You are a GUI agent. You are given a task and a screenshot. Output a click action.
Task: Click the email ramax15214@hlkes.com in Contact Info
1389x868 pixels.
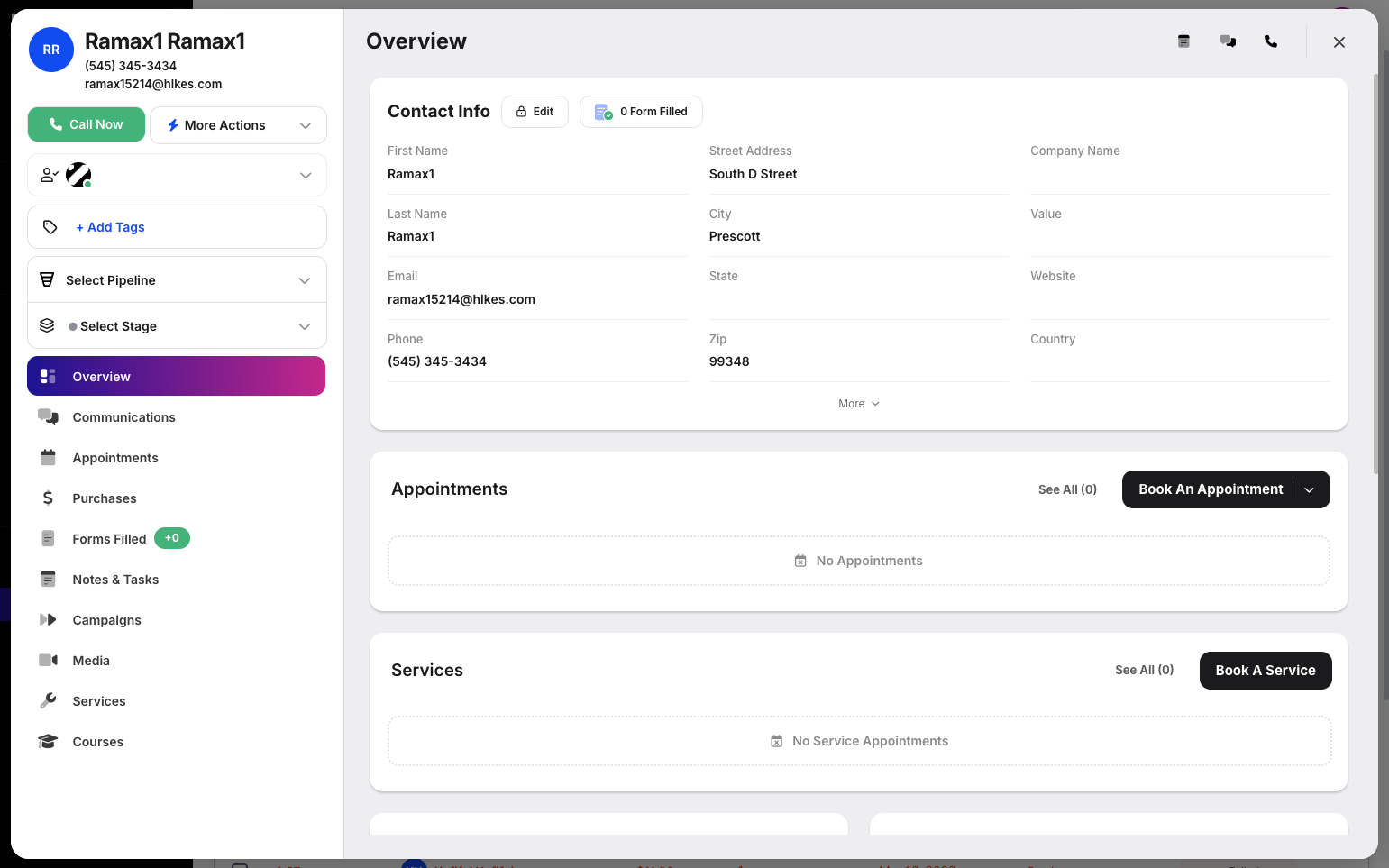pyautogui.click(x=461, y=299)
